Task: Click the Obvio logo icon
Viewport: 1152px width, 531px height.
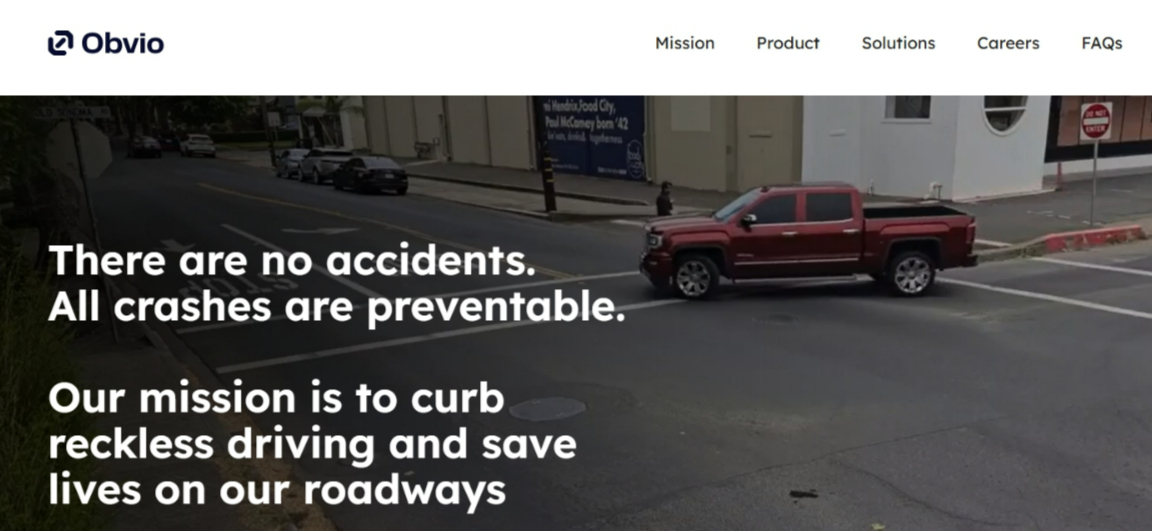Action: click(x=60, y=43)
